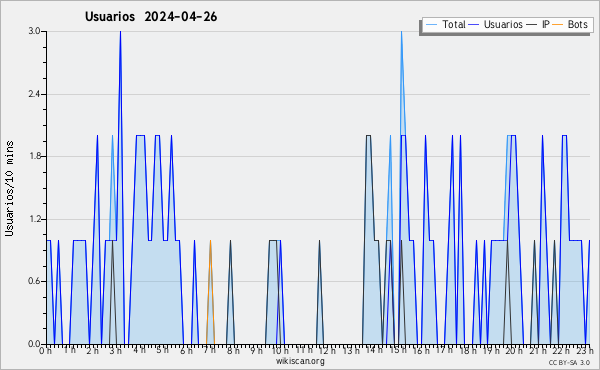The image size is (600, 370).
Task: Click the y-axis value 0.0
Action: [34, 344]
